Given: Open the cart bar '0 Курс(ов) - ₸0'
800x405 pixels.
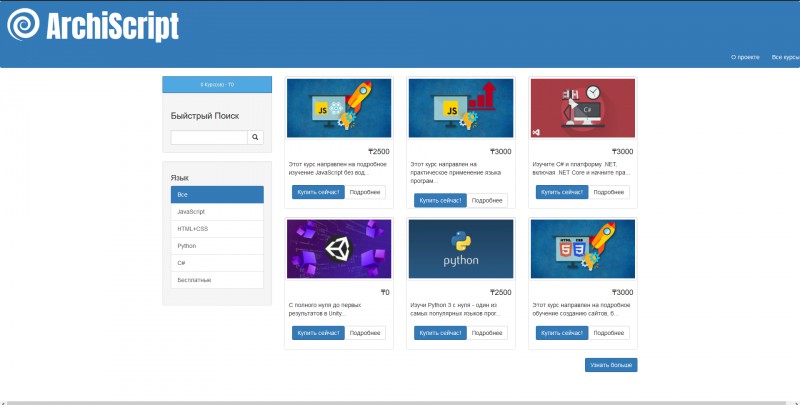Looking at the screenshot, I should click(217, 85).
